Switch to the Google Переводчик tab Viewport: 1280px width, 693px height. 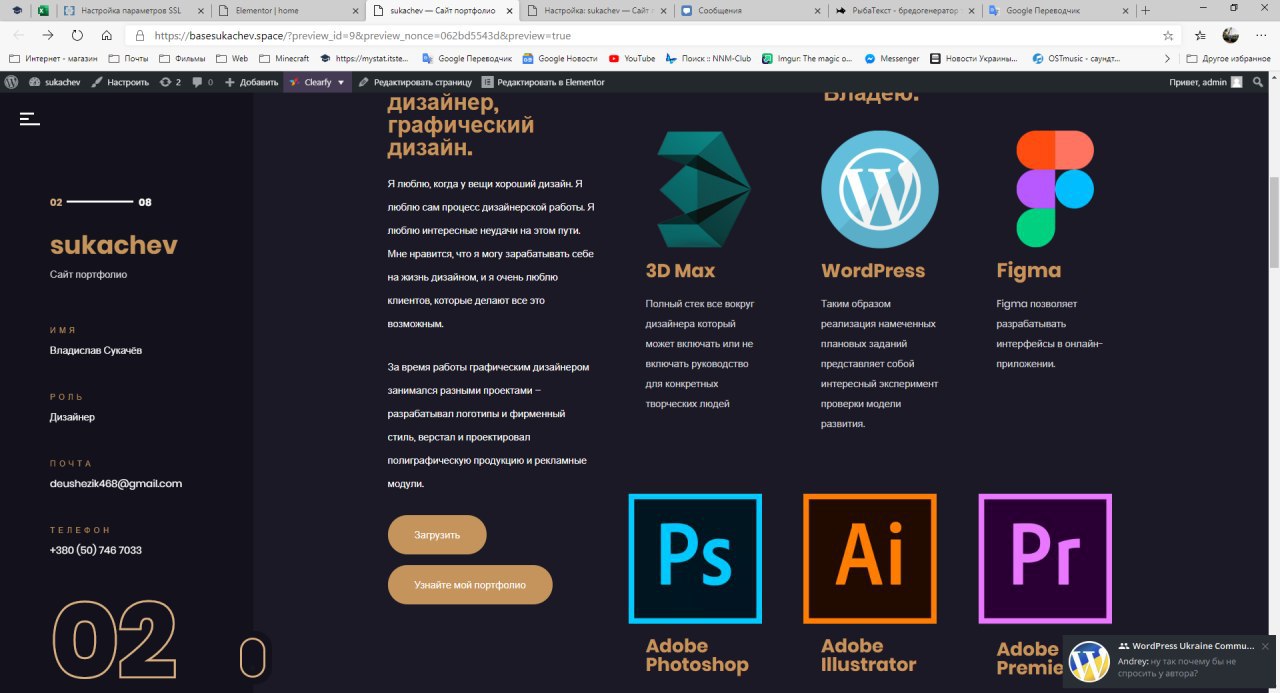pyautogui.click(x=1058, y=10)
